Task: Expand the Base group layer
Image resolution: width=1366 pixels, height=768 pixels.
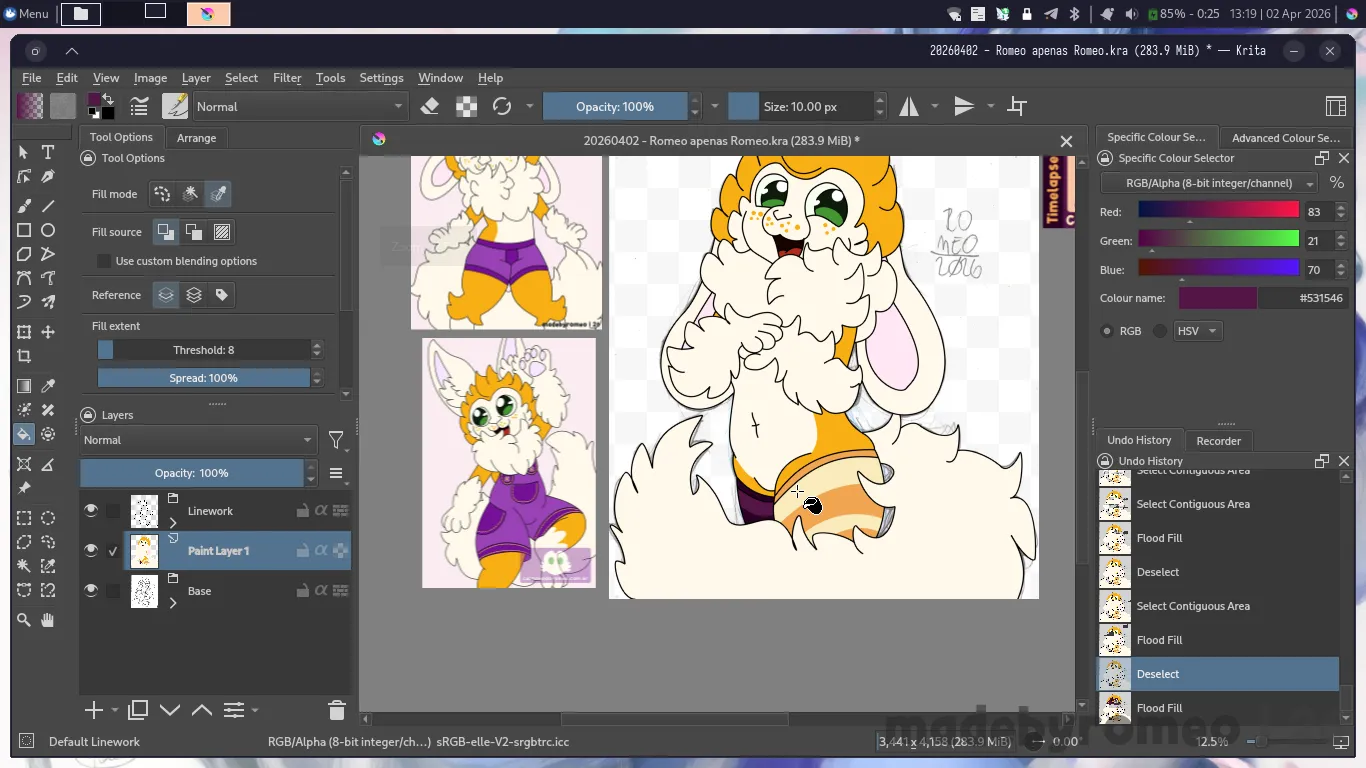Action: coord(173,603)
